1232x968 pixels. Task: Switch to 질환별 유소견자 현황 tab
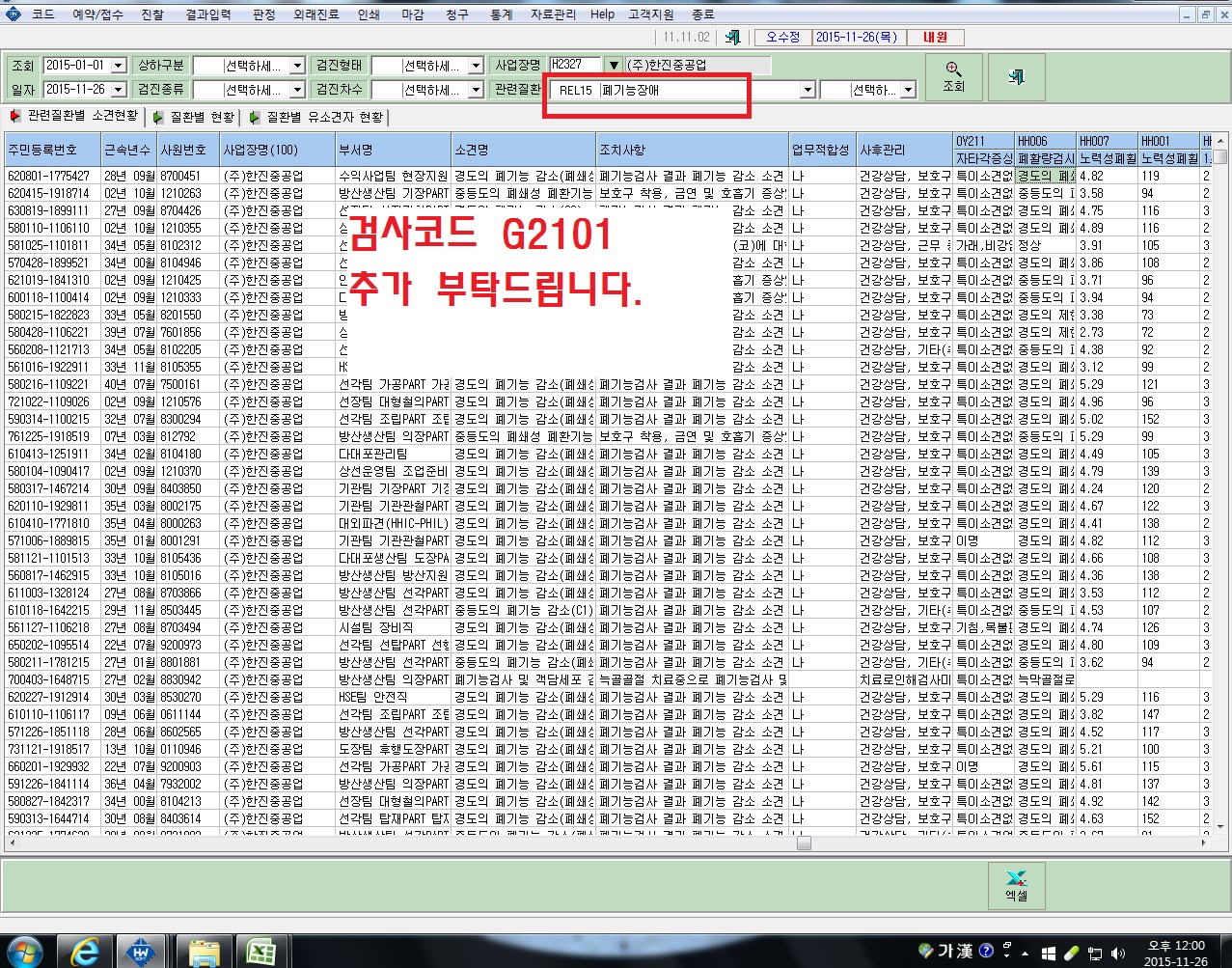(x=315, y=117)
